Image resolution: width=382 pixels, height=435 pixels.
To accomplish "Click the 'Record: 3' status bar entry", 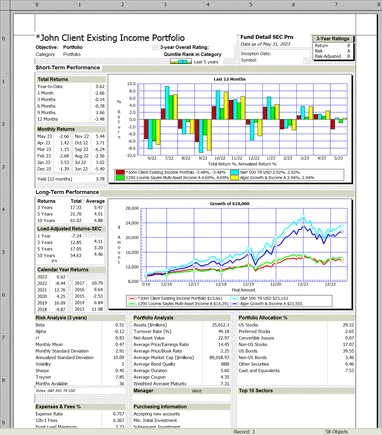I will coord(244,432).
